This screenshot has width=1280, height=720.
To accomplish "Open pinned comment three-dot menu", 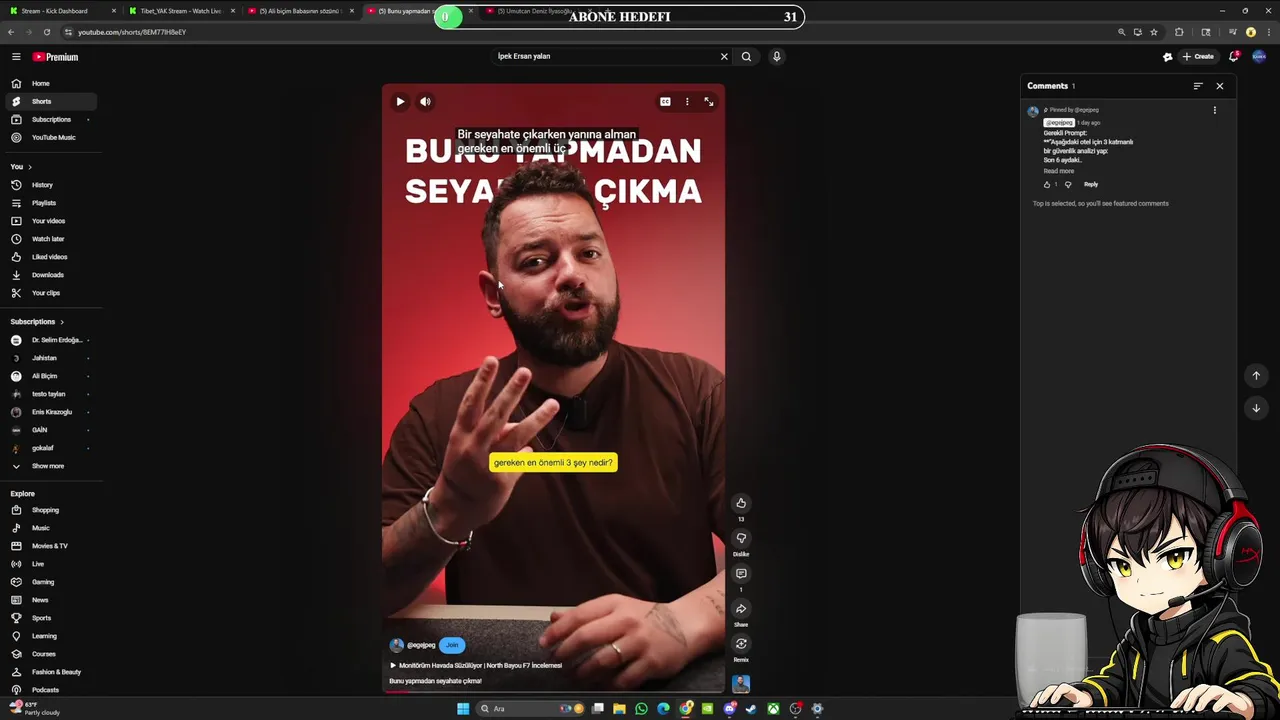I will coord(1215,110).
